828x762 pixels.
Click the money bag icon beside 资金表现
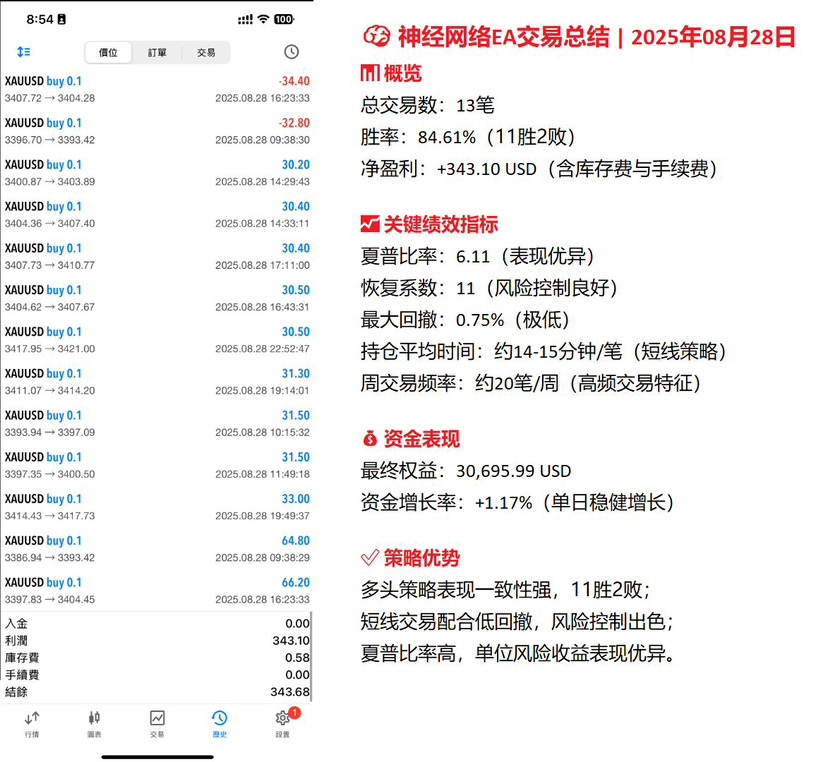coord(370,438)
